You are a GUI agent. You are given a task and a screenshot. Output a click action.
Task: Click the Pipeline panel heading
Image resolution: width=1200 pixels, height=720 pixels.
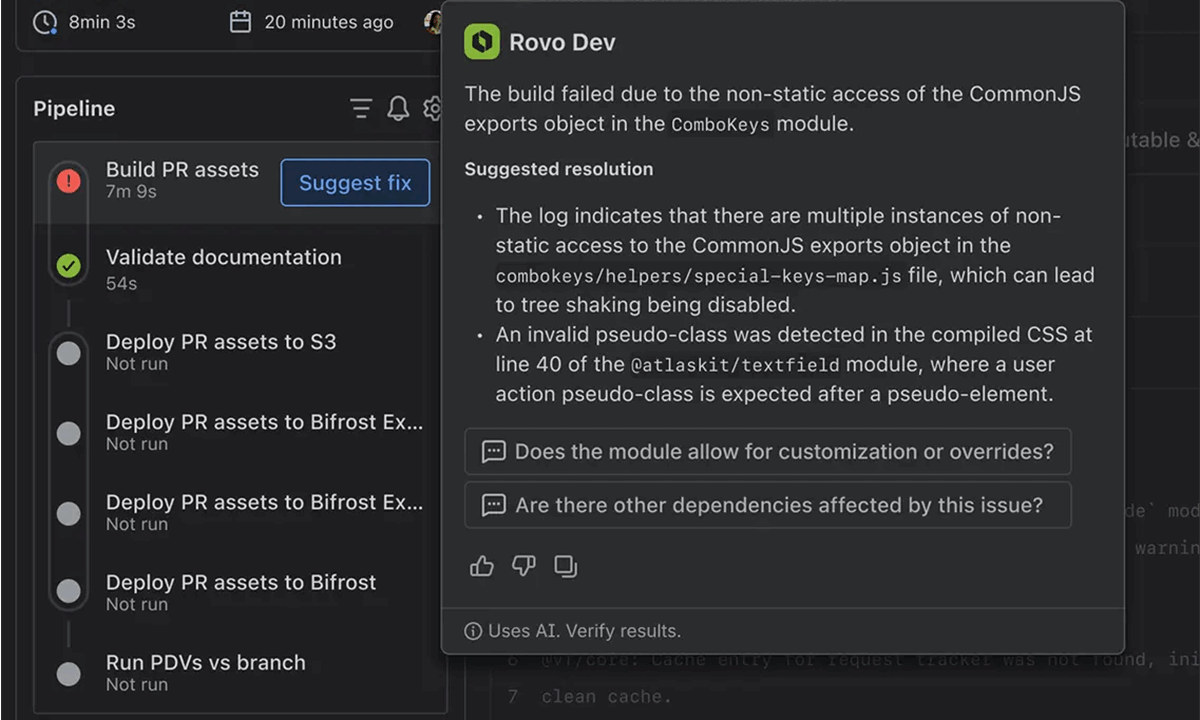[x=74, y=109]
